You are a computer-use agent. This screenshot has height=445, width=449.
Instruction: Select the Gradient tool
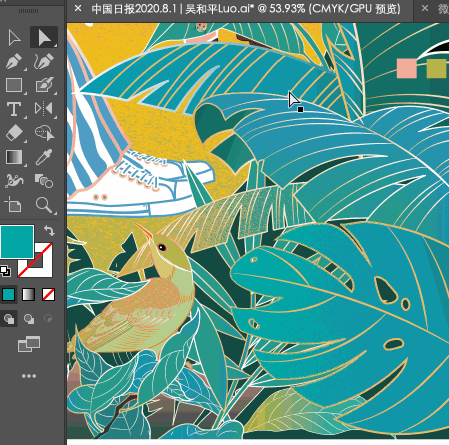click(14, 157)
